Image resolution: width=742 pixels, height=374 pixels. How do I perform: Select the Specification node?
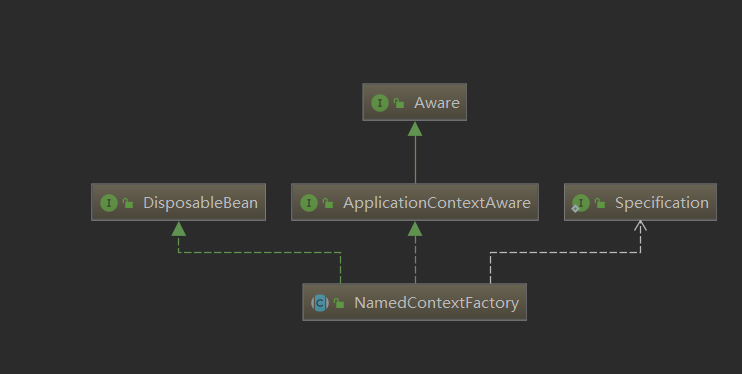click(x=640, y=202)
